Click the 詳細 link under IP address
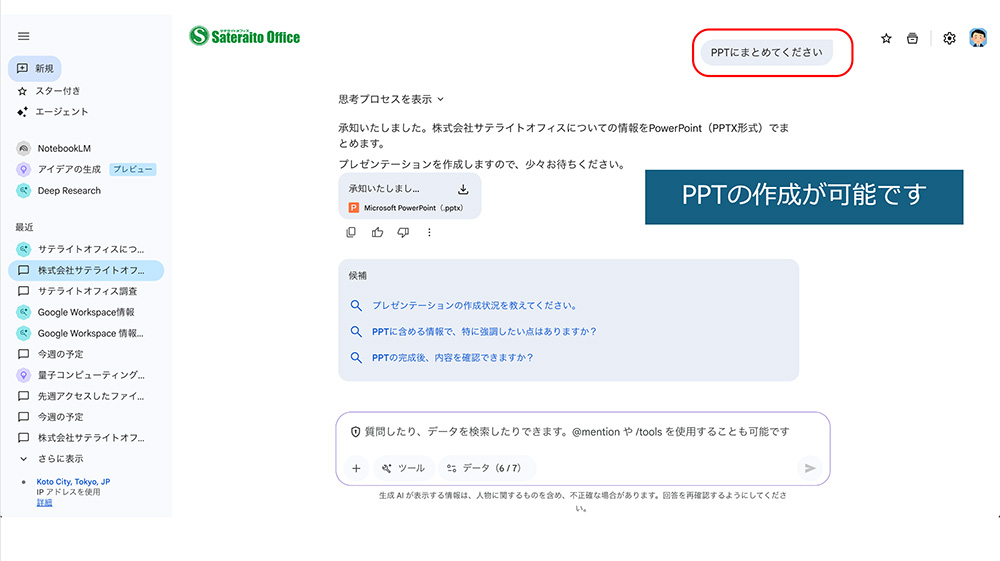Viewport: 1000px width, 561px height. [44, 502]
